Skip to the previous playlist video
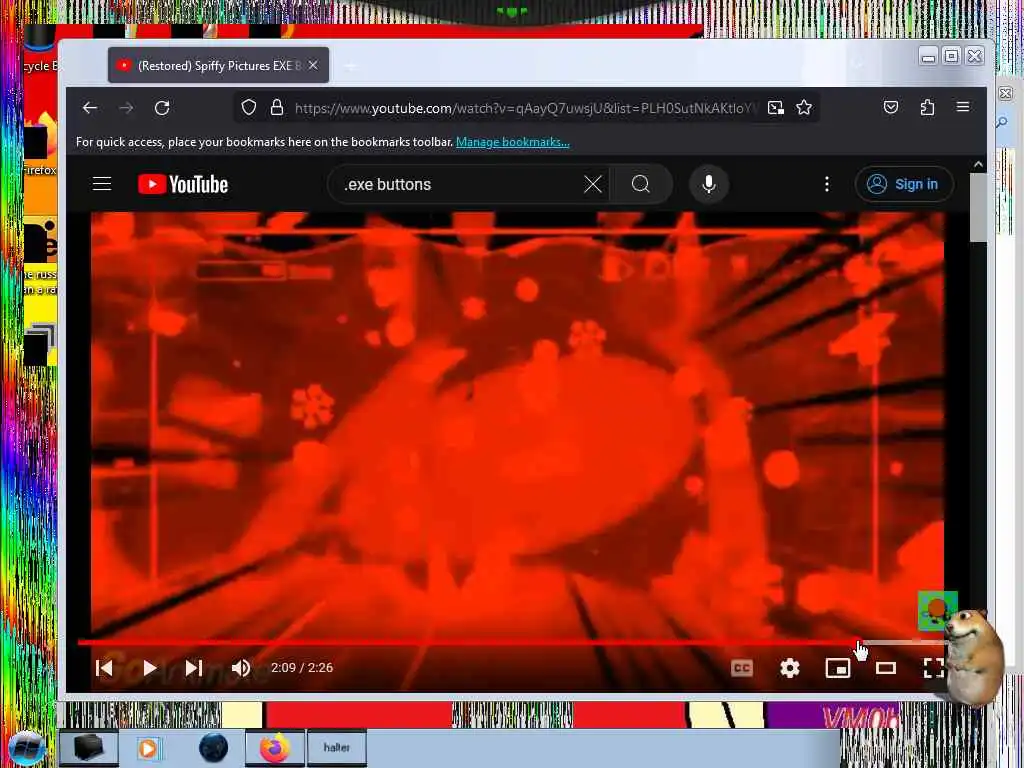This screenshot has width=1024, height=768. tap(104, 668)
